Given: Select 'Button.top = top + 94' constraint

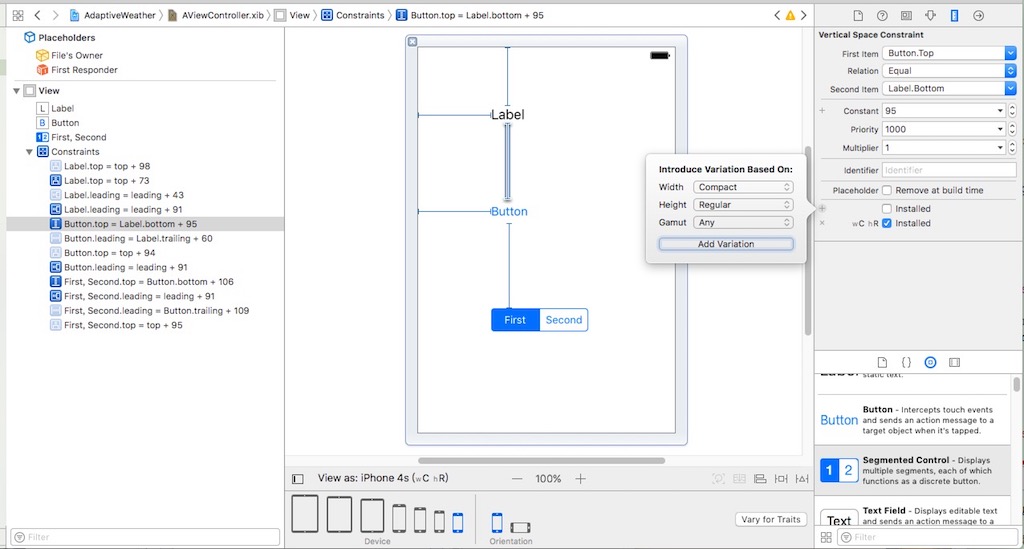Looking at the screenshot, I should [110, 253].
